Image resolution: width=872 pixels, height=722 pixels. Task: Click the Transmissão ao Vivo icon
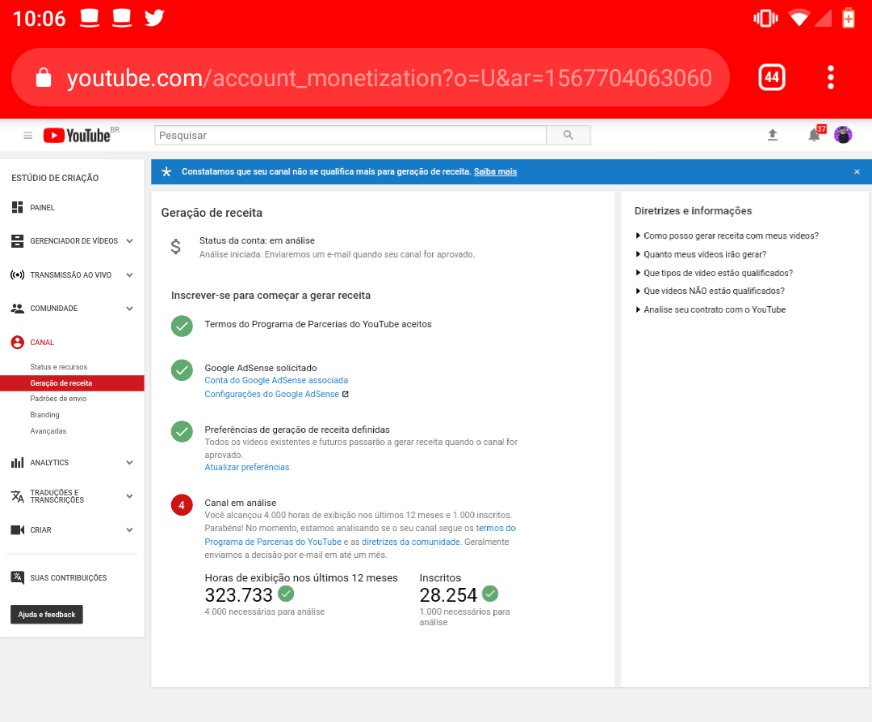[17, 275]
